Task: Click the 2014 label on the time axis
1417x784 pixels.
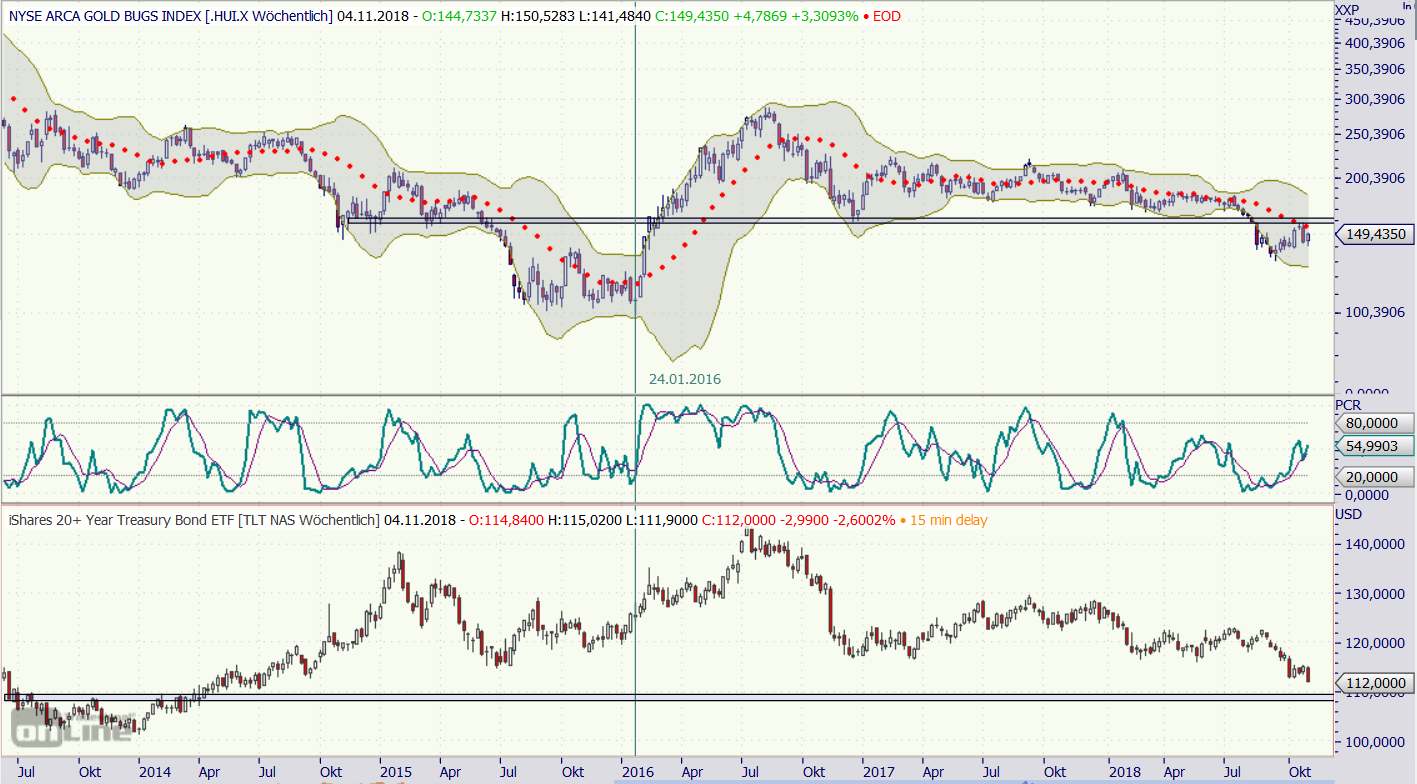Action: click(155, 772)
